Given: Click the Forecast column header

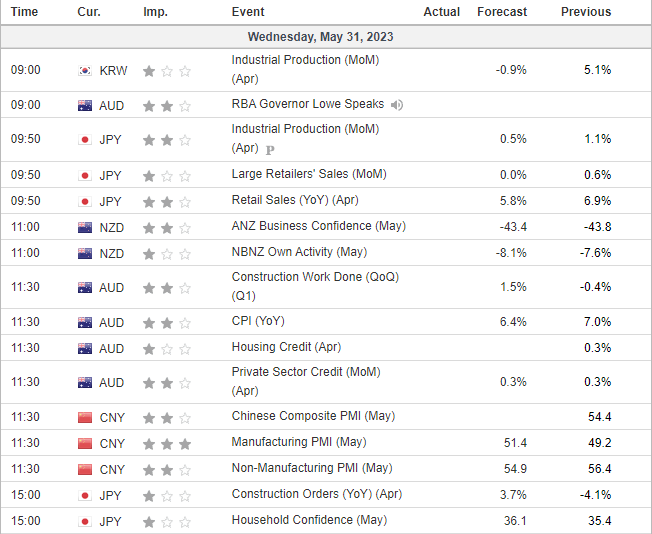Looking at the screenshot, I should tap(502, 12).
